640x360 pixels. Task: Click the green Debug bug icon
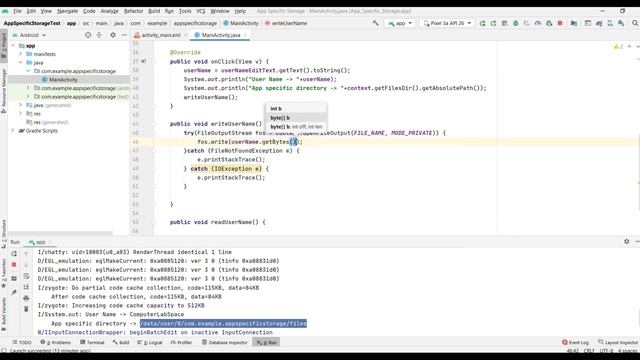click(x=516, y=23)
